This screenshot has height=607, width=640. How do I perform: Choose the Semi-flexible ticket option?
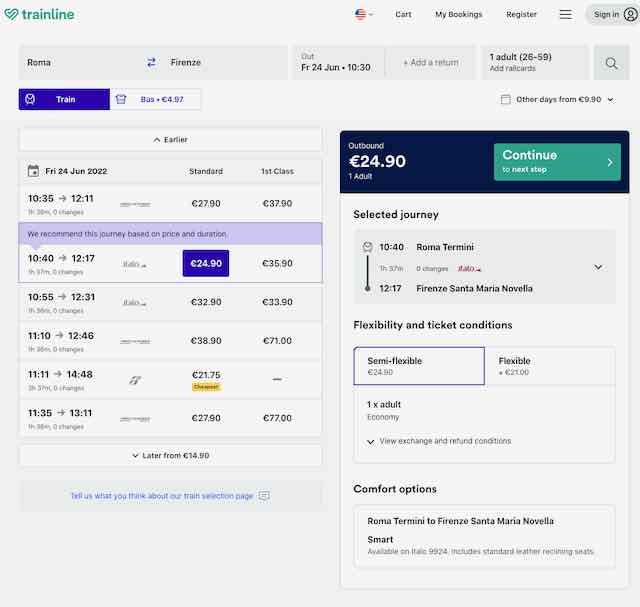(x=419, y=366)
